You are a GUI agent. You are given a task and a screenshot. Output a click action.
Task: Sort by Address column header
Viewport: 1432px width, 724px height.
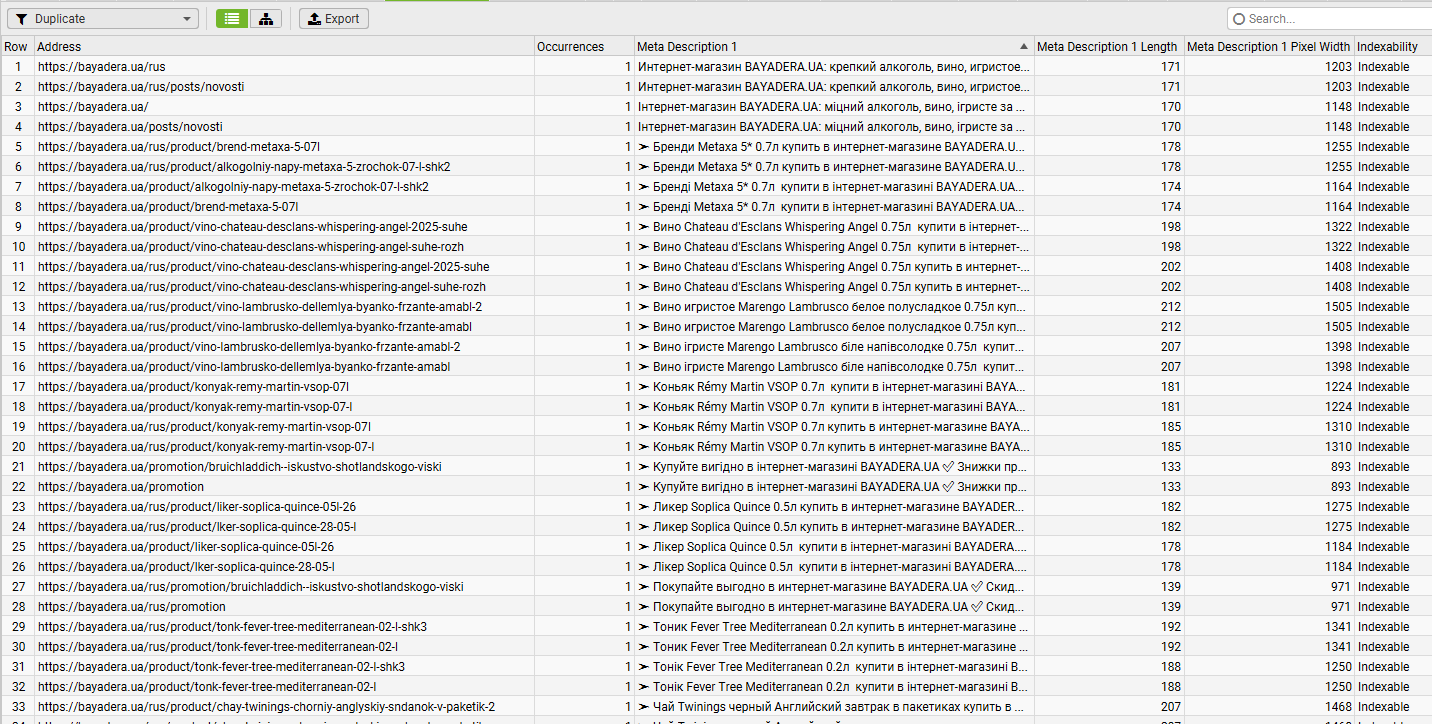click(x=284, y=46)
